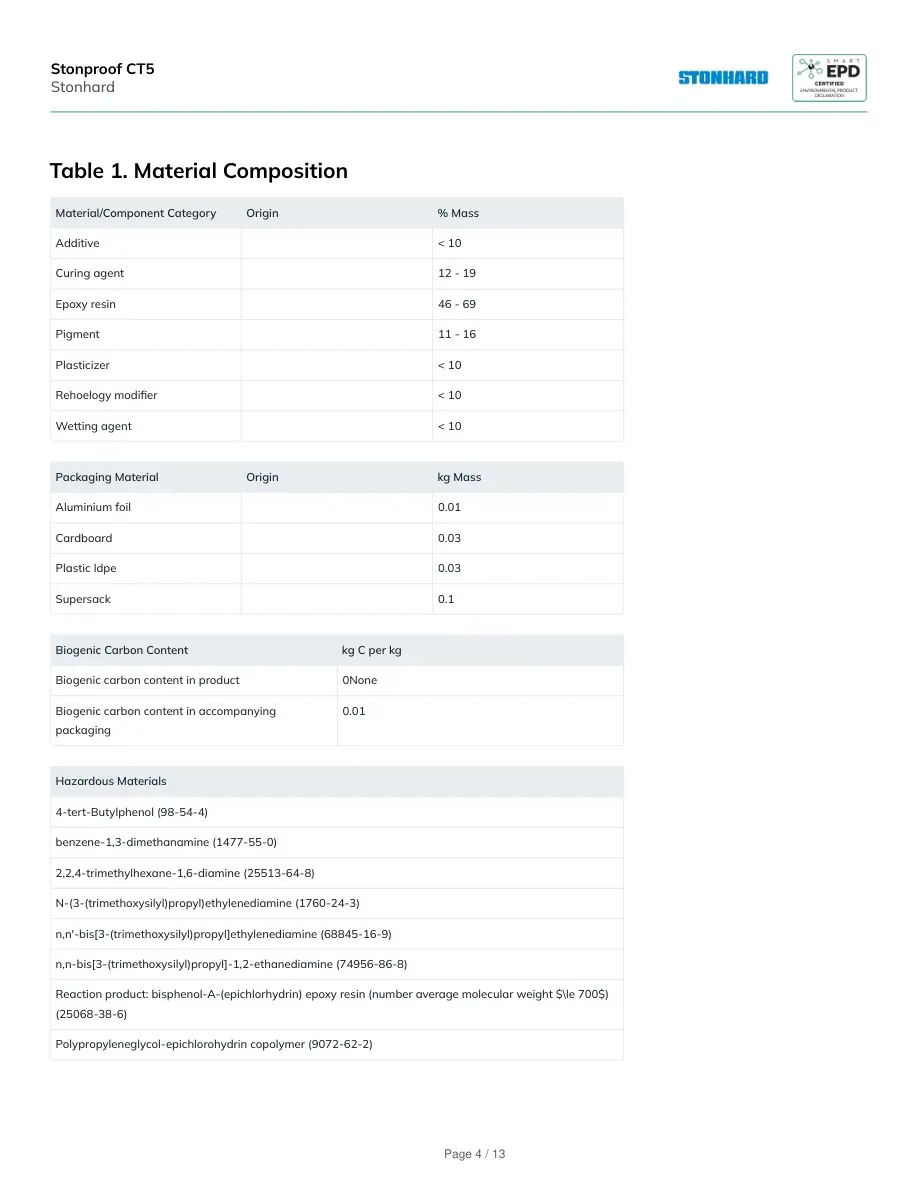Select the Stonproof CT5 document title

pos(102,69)
